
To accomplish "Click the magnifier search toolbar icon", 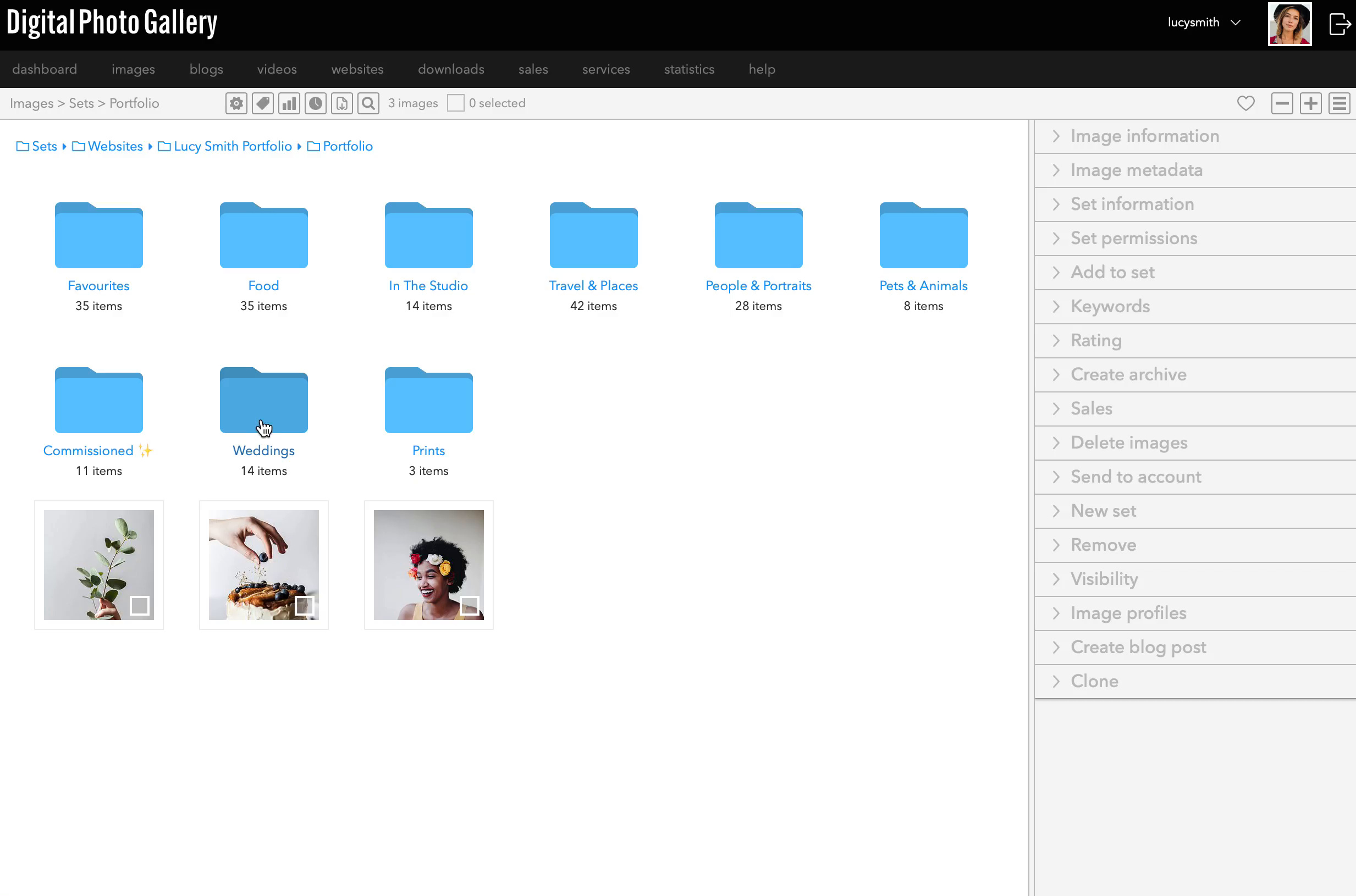I will [369, 103].
